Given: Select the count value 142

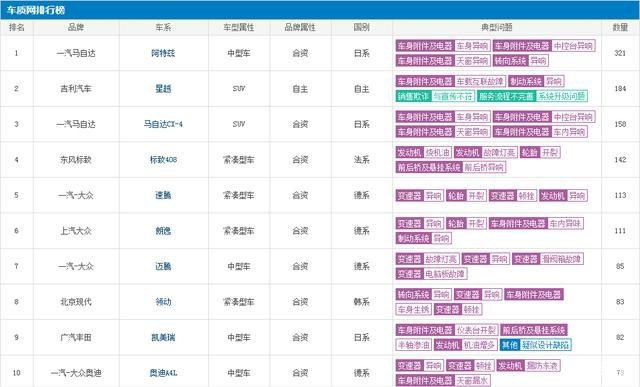Looking at the screenshot, I should pyautogui.click(x=620, y=160).
